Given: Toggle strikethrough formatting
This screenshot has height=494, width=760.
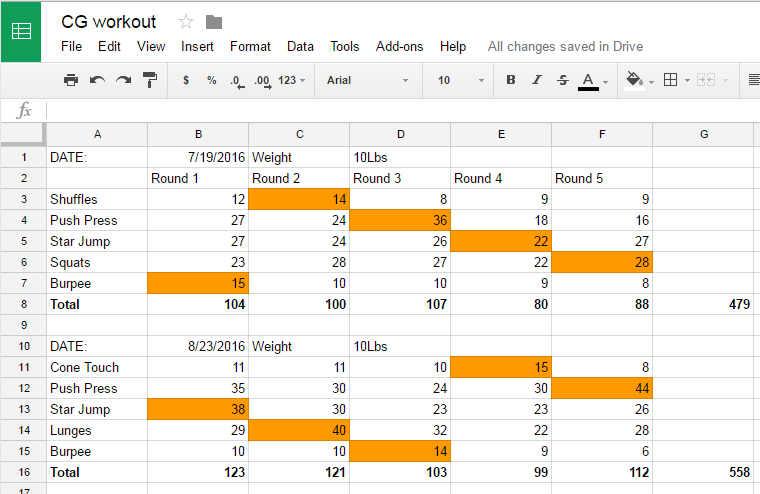Looking at the screenshot, I should pyautogui.click(x=563, y=80).
